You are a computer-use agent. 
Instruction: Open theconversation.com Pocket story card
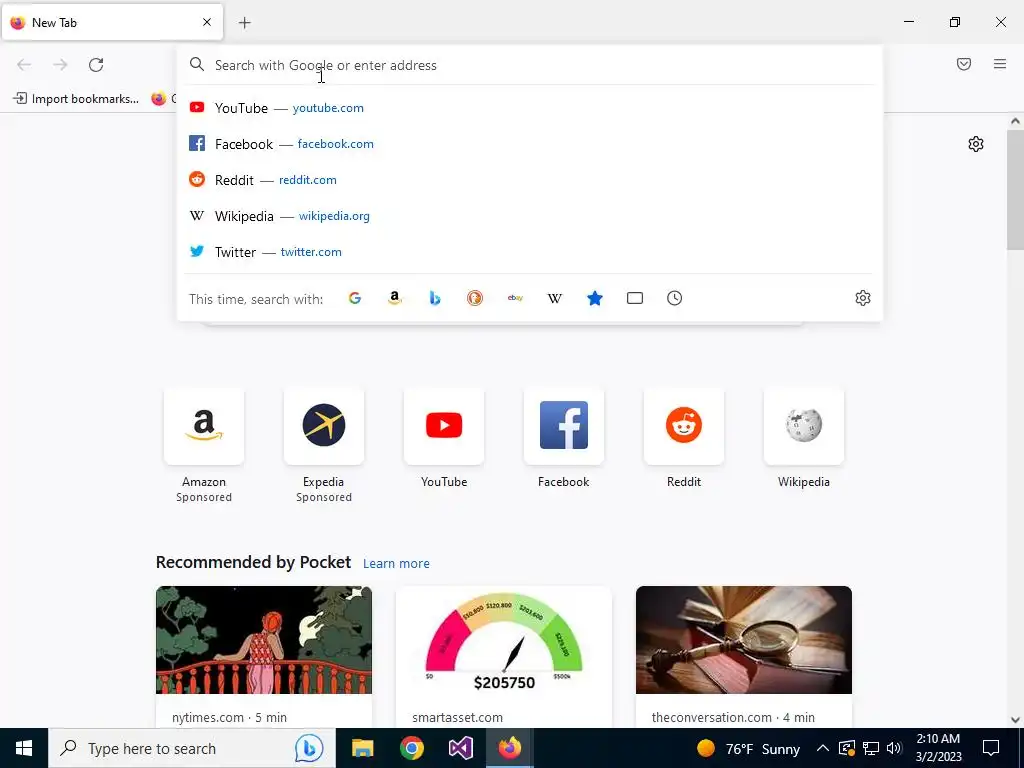pos(744,656)
